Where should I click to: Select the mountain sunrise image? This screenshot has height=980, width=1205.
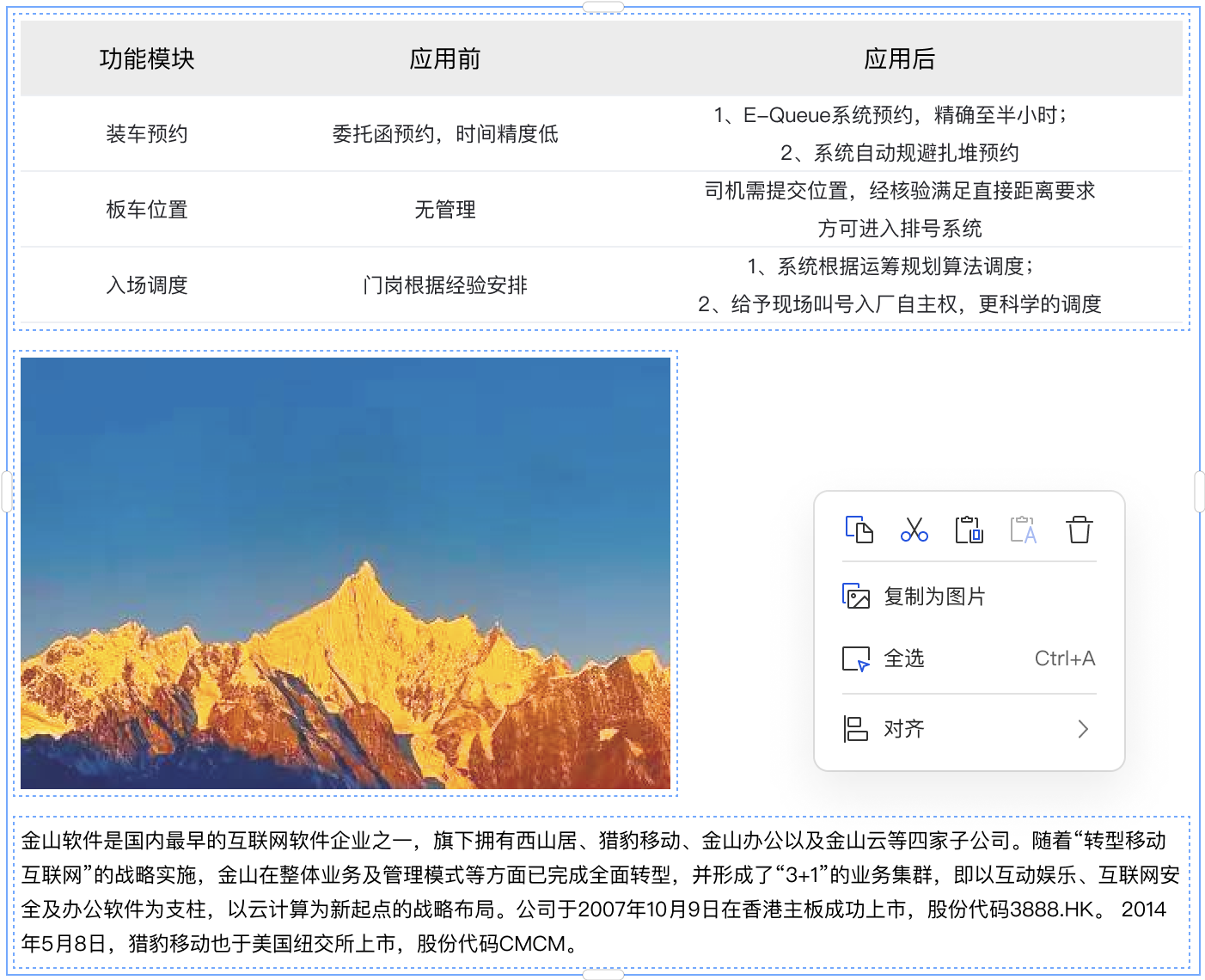click(346, 573)
